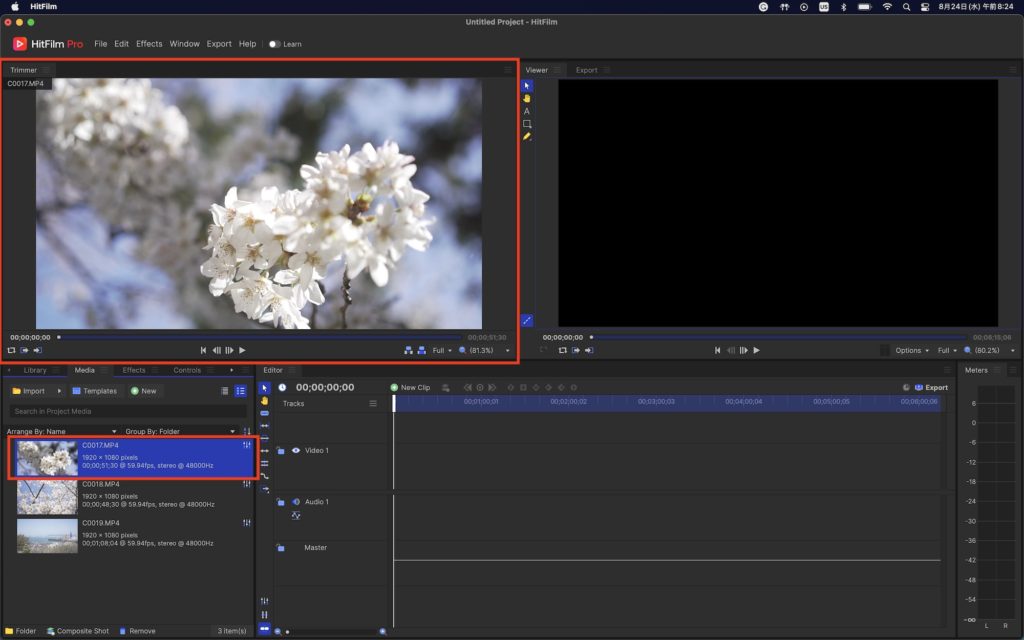The height and width of the screenshot is (640, 1024).
Task: Switch to the Effects panel tab
Action: (x=134, y=370)
